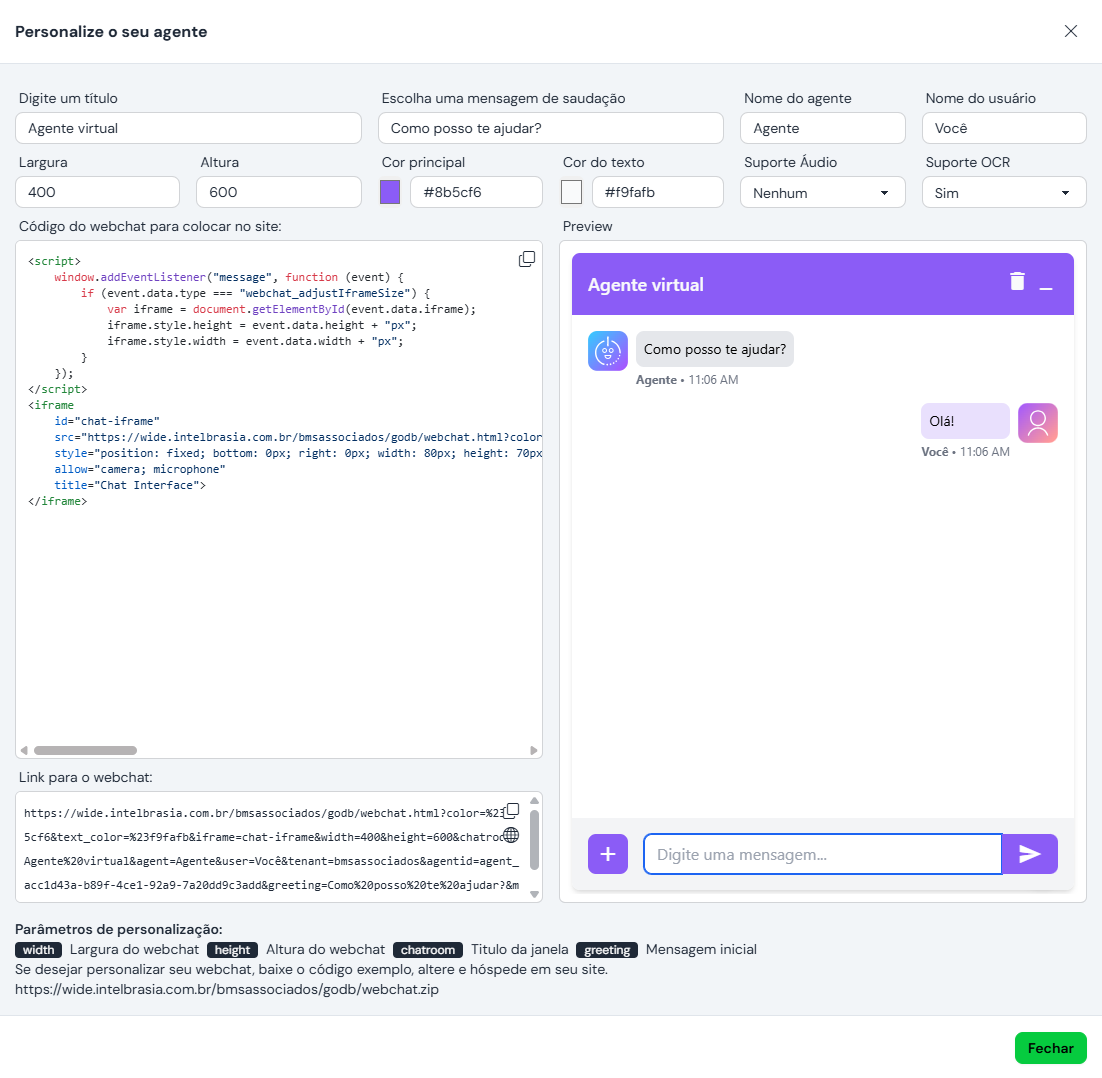The image size is (1102, 1078).
Task: Edit the Nome do usuário field
Action: (1004, 128)
